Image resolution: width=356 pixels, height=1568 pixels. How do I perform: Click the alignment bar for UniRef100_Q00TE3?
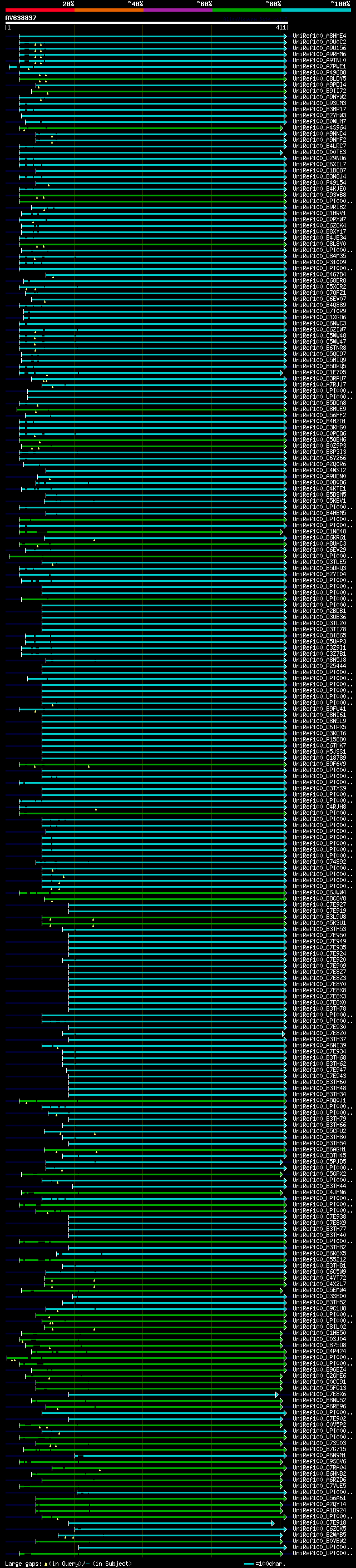(x=151, y=152)
